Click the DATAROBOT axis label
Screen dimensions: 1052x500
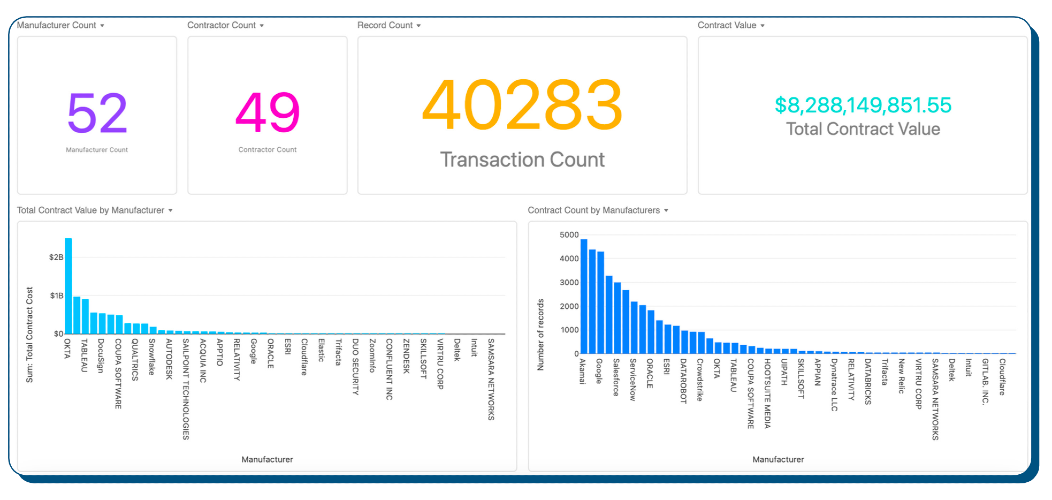683,382
